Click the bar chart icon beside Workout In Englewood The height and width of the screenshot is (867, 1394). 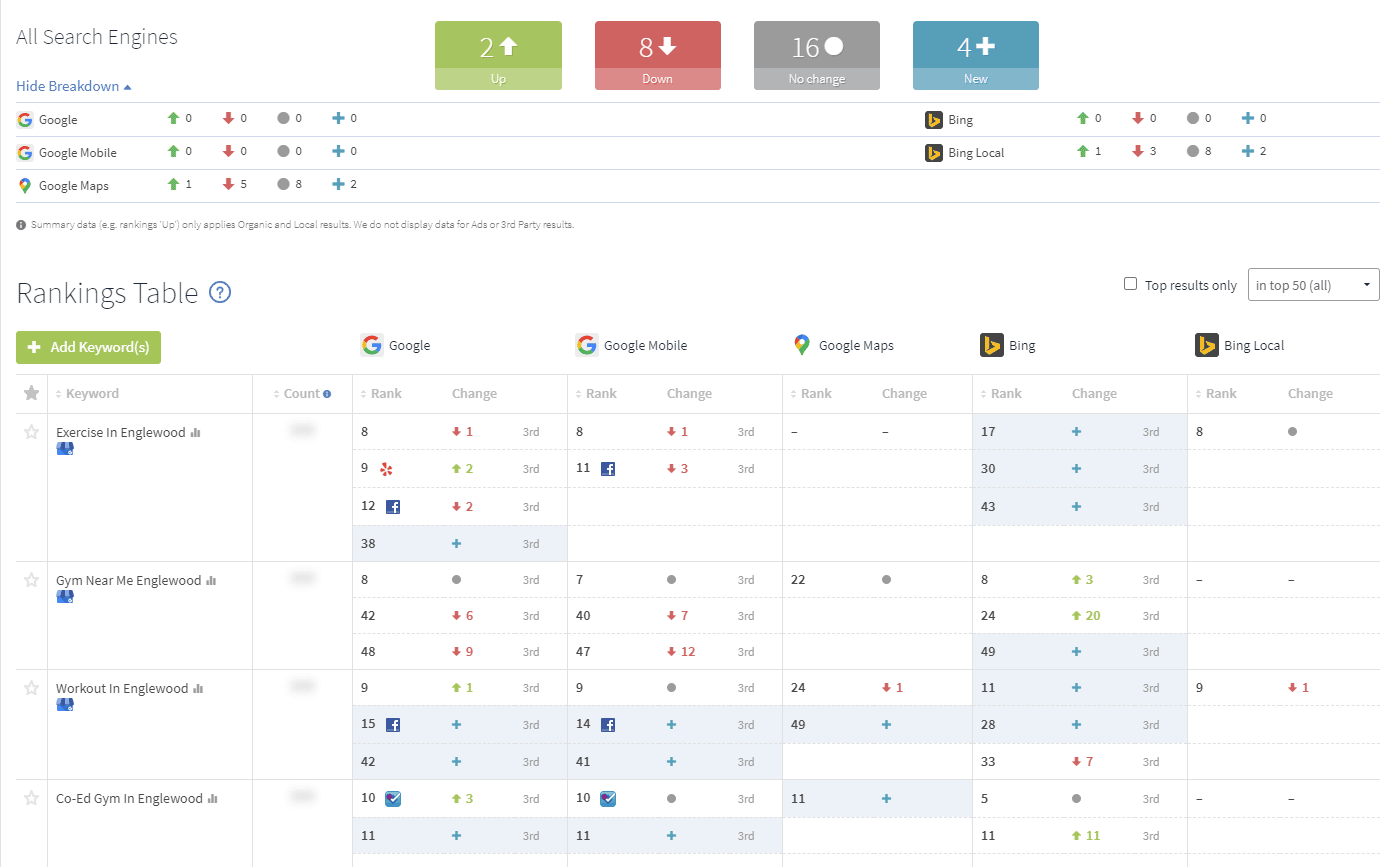pyautogui.click(x=198, y=689)
